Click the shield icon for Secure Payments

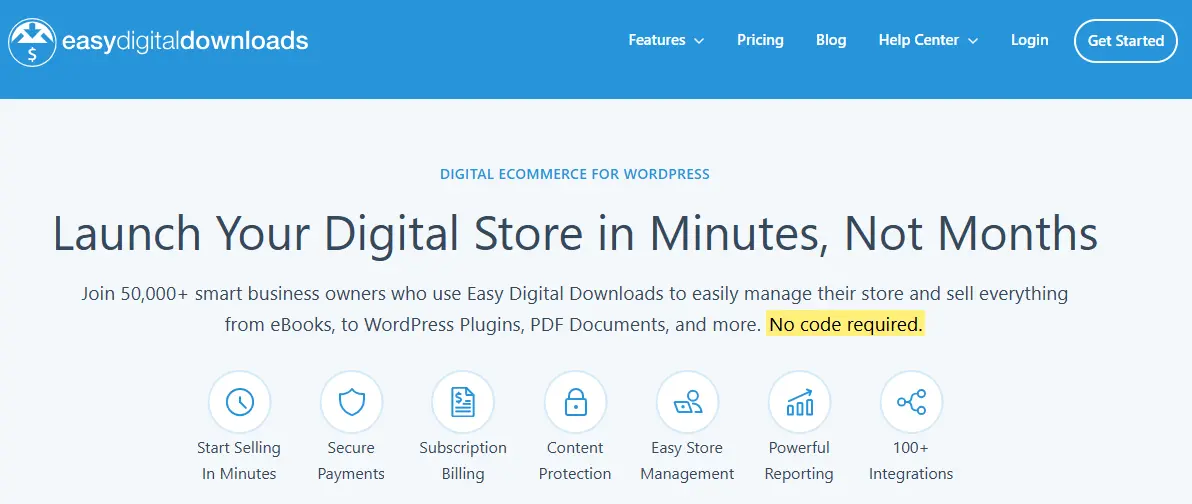[x=351, y=401]
